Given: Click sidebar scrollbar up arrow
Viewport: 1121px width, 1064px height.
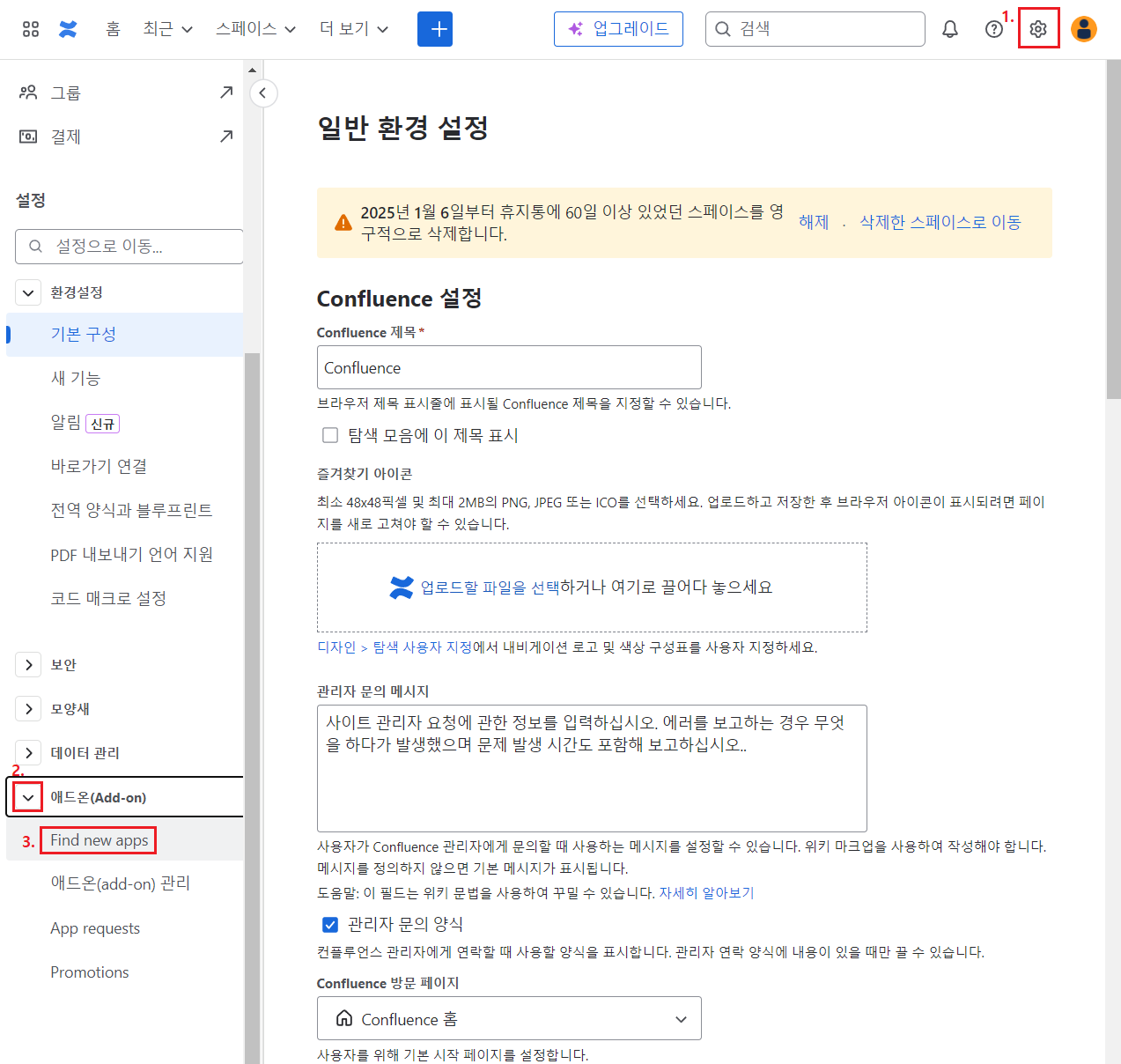Looking at the screenshot, I should click(252, 70).
